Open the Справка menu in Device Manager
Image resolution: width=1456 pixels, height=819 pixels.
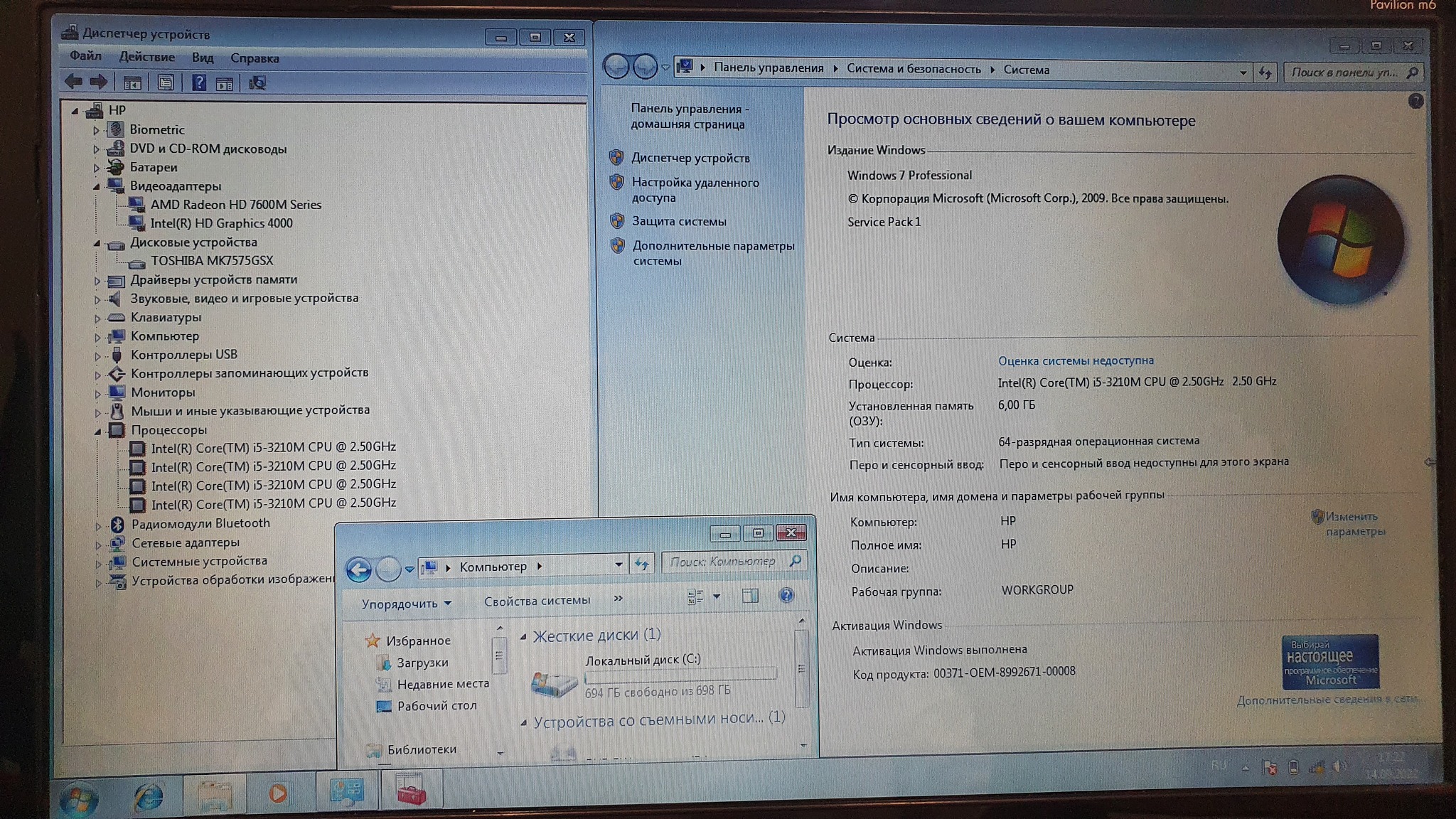pyautogui.click(x=255, y=58)
